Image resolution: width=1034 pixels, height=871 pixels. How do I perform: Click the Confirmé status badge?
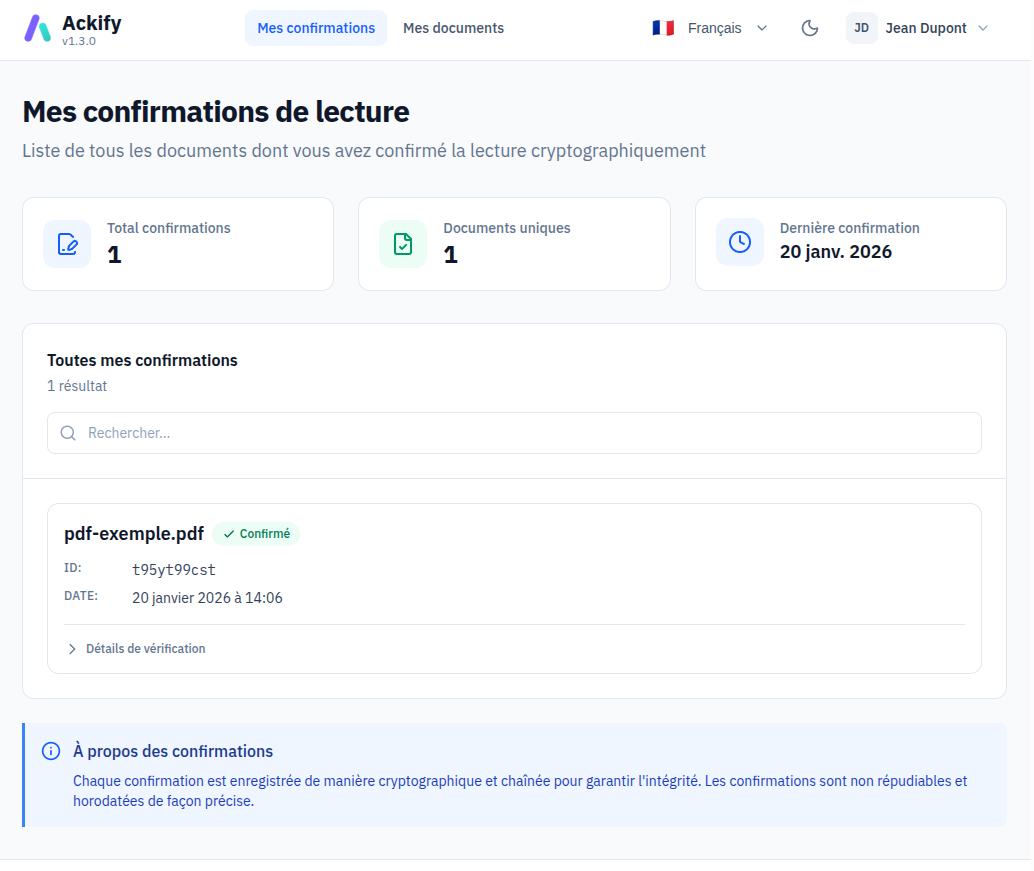[256, 534]
